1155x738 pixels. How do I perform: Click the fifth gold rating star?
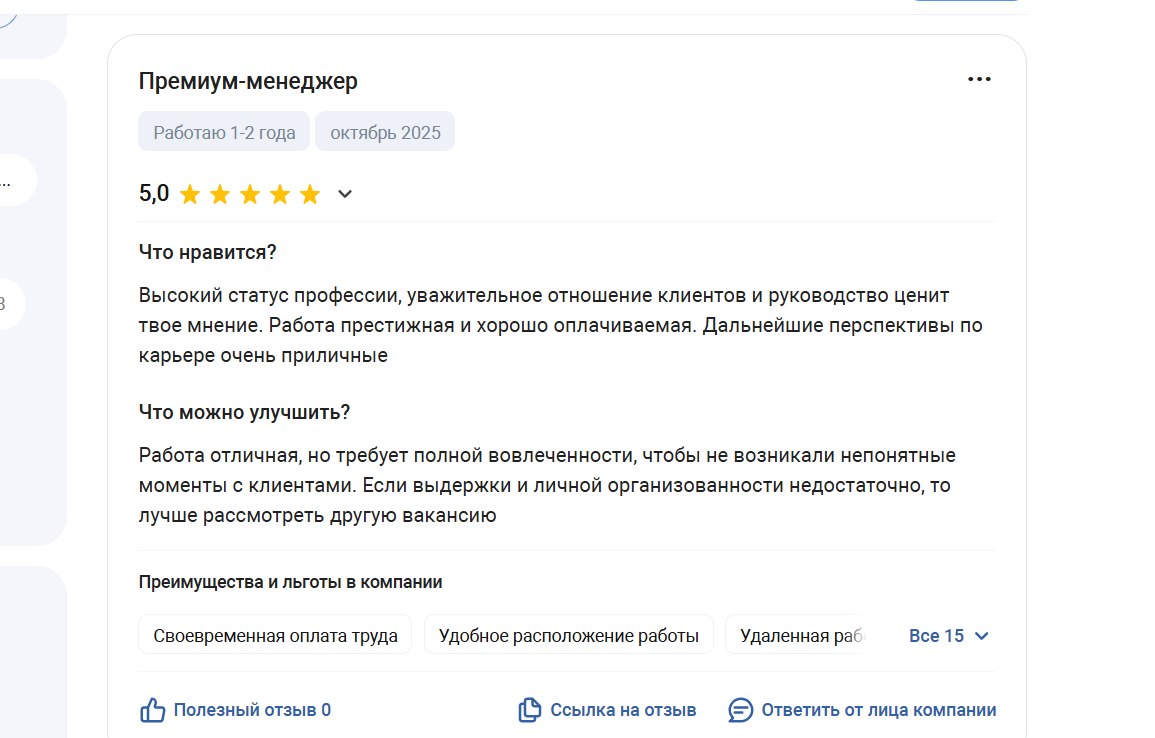pyautogui.click(x=310, y=194)
